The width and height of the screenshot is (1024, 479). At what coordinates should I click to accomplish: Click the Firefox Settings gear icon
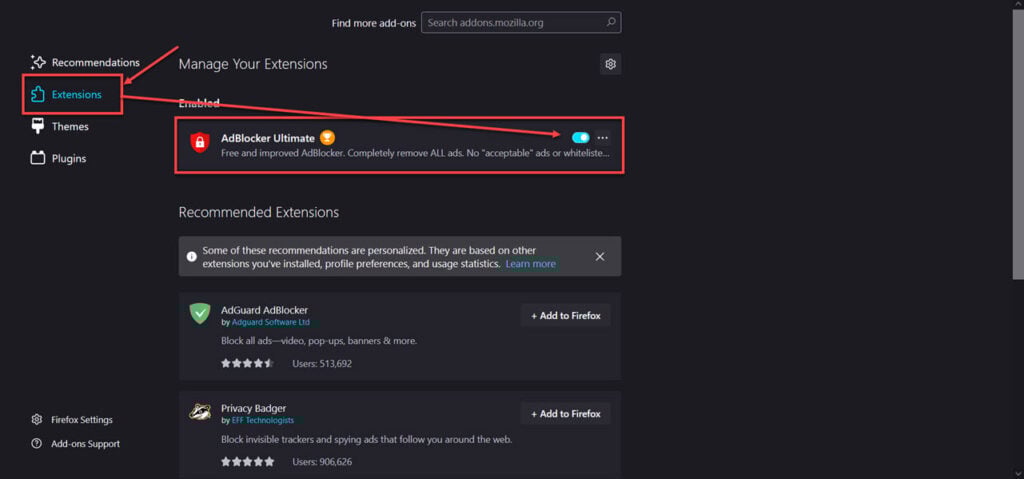point(37,420)
